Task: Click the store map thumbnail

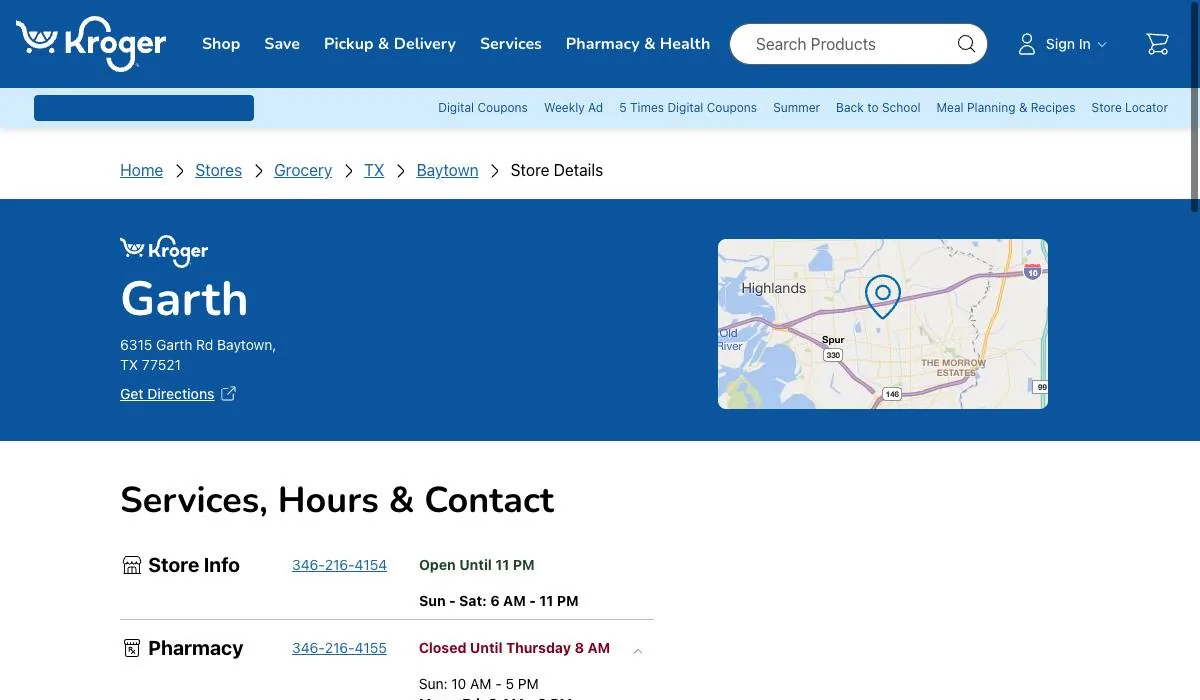Action: coord(883,324)
